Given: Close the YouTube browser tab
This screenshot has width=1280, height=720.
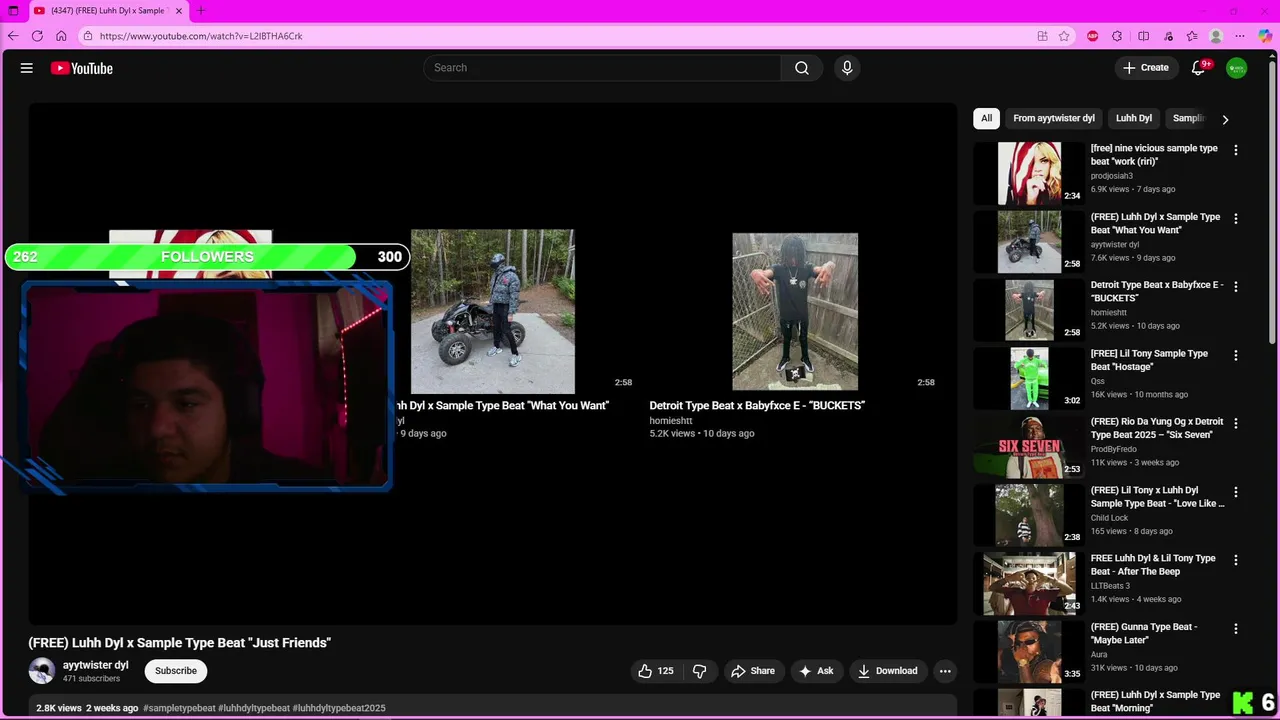Looking at the screenshot, I should (x=179, y=11).
